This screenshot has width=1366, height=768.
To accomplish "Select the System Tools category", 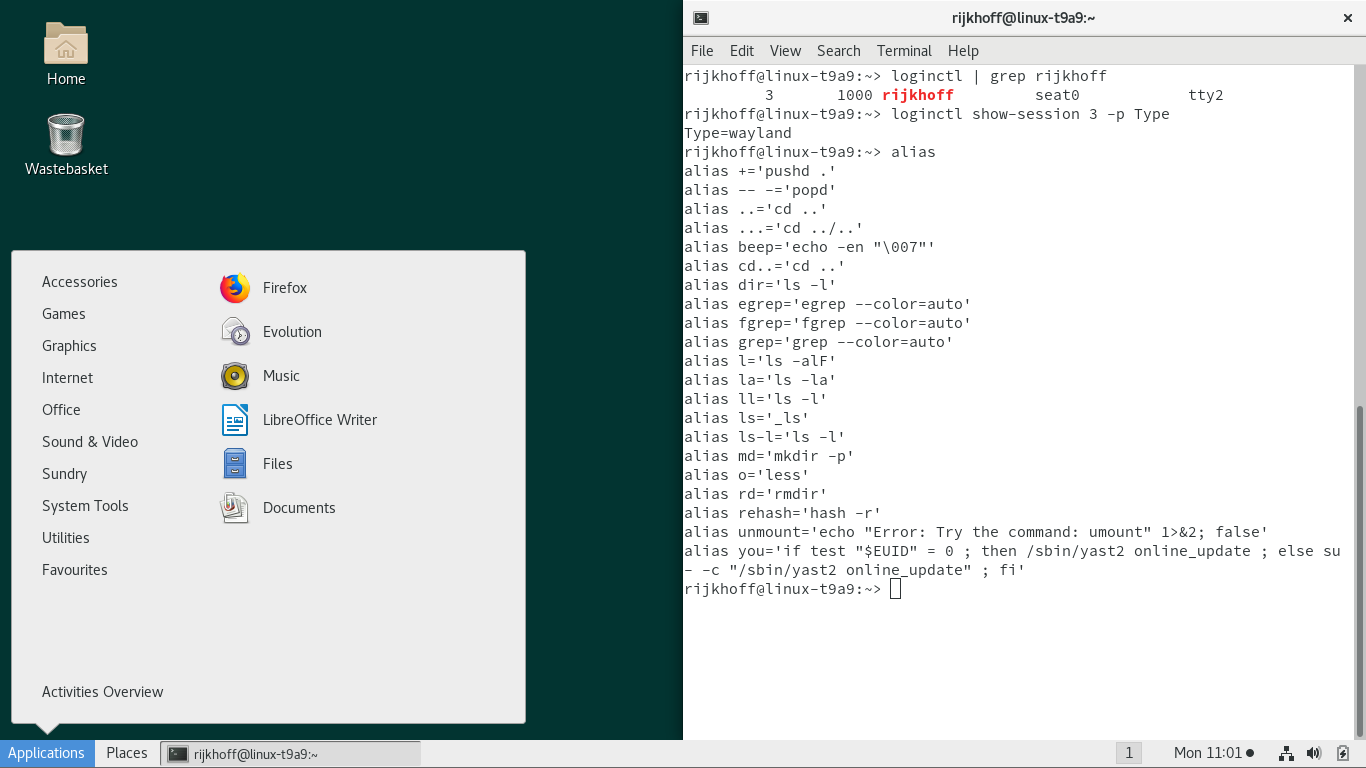I will pyautogui.click(x=85, y=506).
